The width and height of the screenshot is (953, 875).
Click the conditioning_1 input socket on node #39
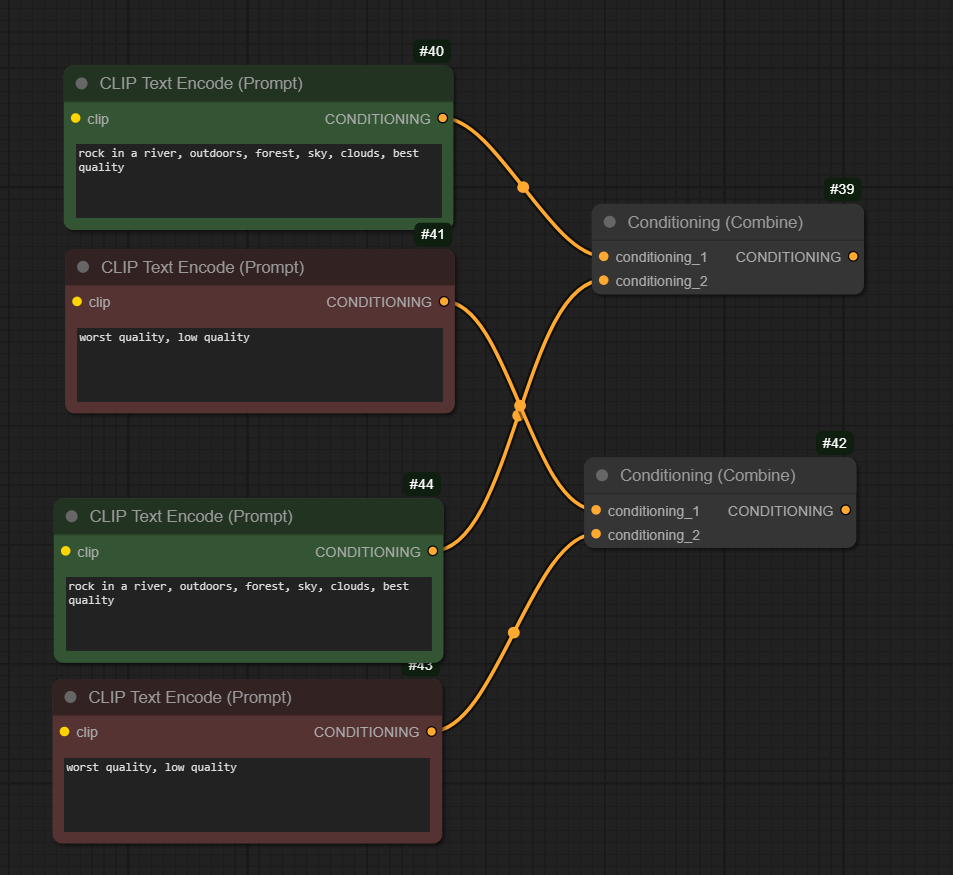(605, 257)
